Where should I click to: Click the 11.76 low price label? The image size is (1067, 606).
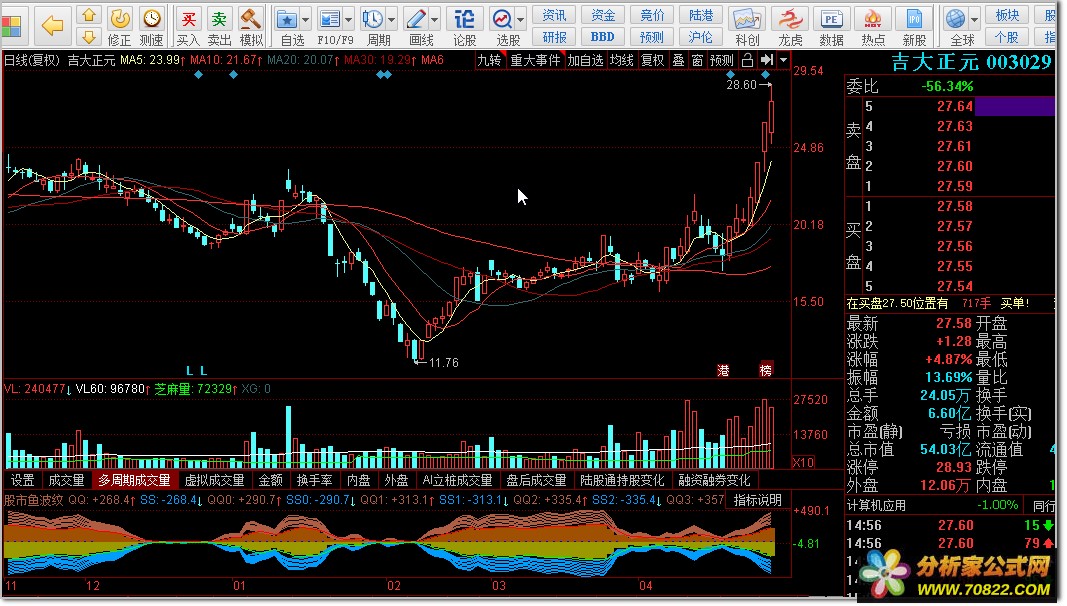444,363
